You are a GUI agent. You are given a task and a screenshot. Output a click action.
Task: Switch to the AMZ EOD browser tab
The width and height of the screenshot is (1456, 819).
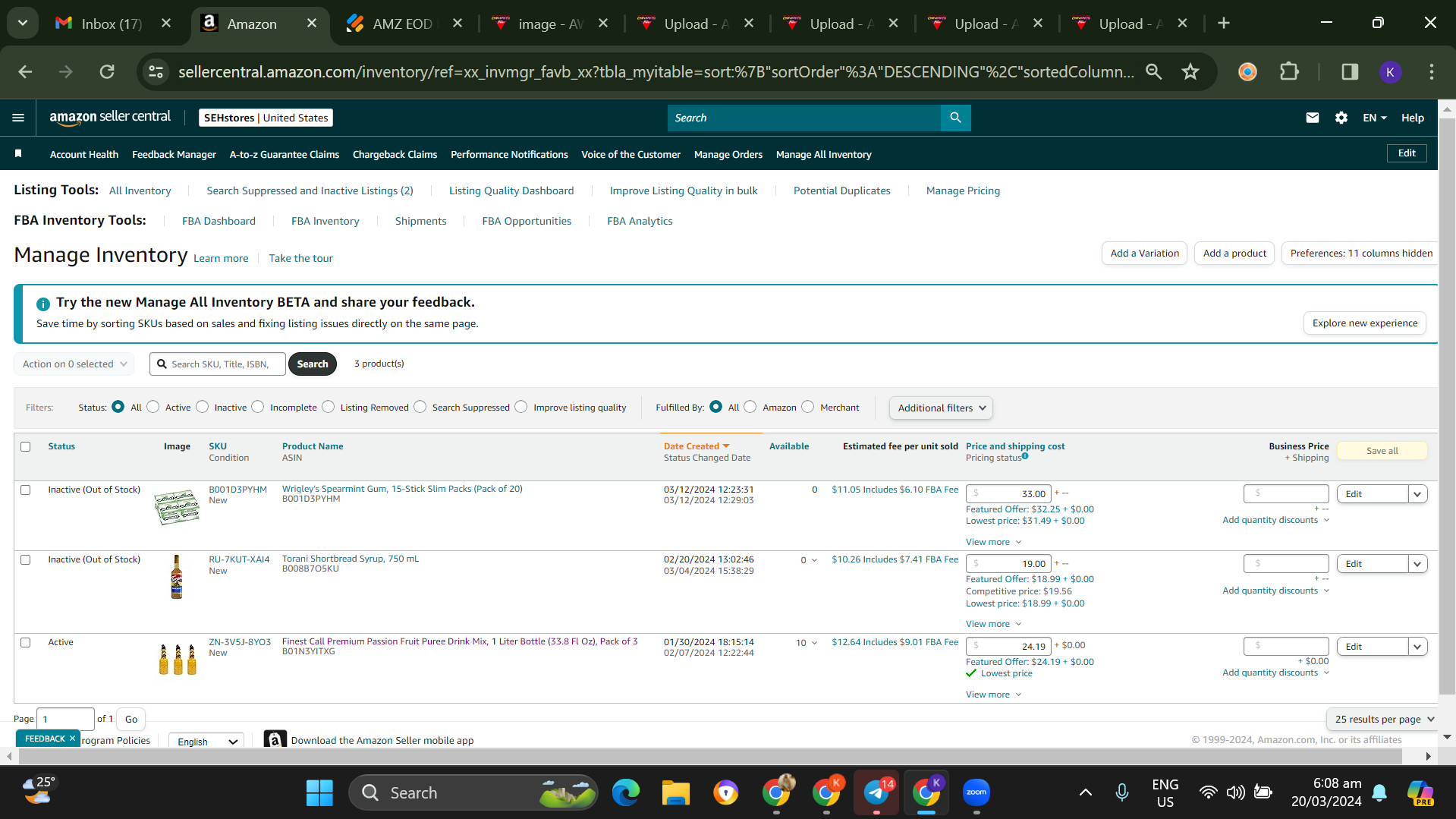(404, 24)
